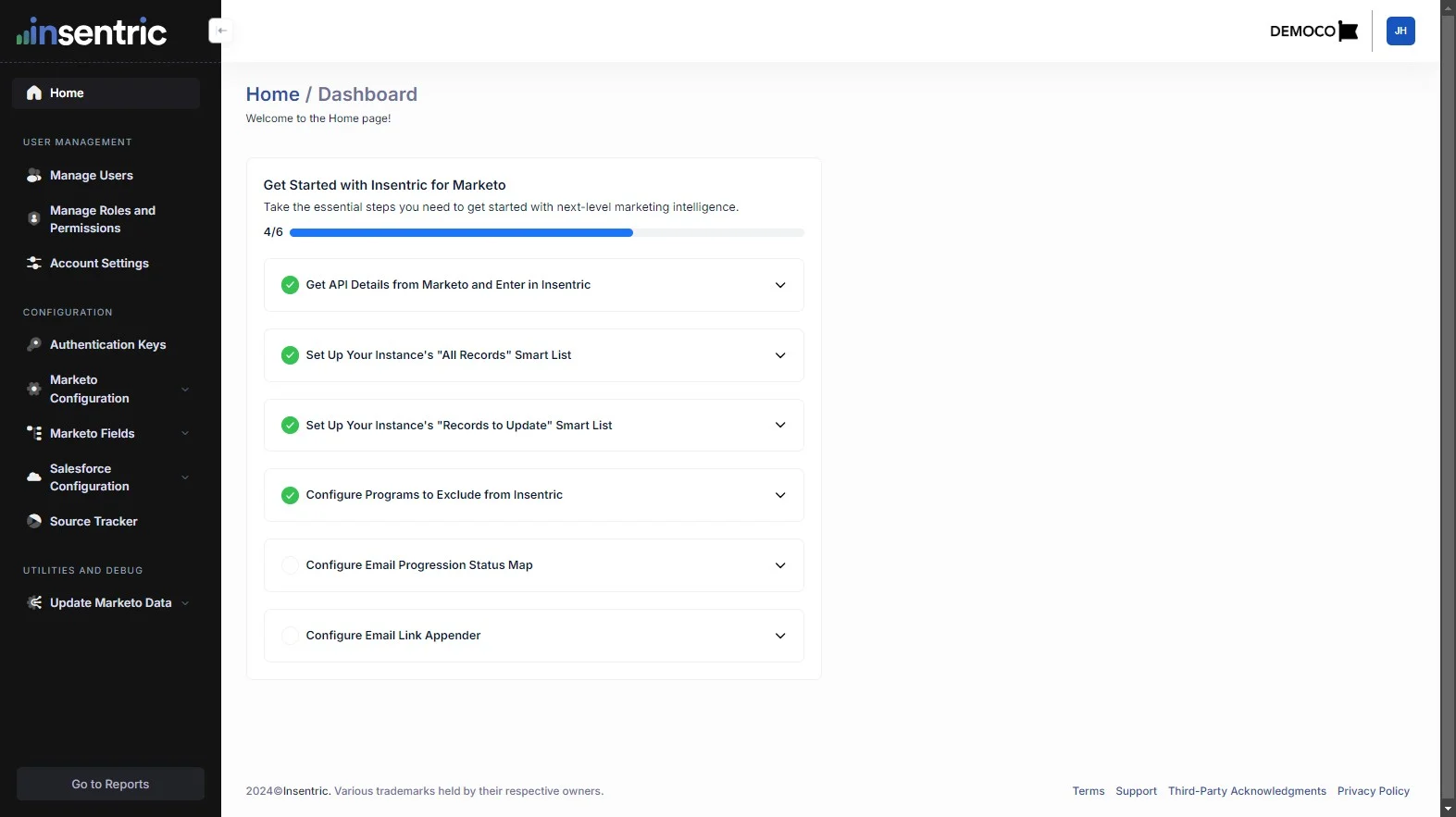Click the Marketo Fields list icon

coord(34,433)
